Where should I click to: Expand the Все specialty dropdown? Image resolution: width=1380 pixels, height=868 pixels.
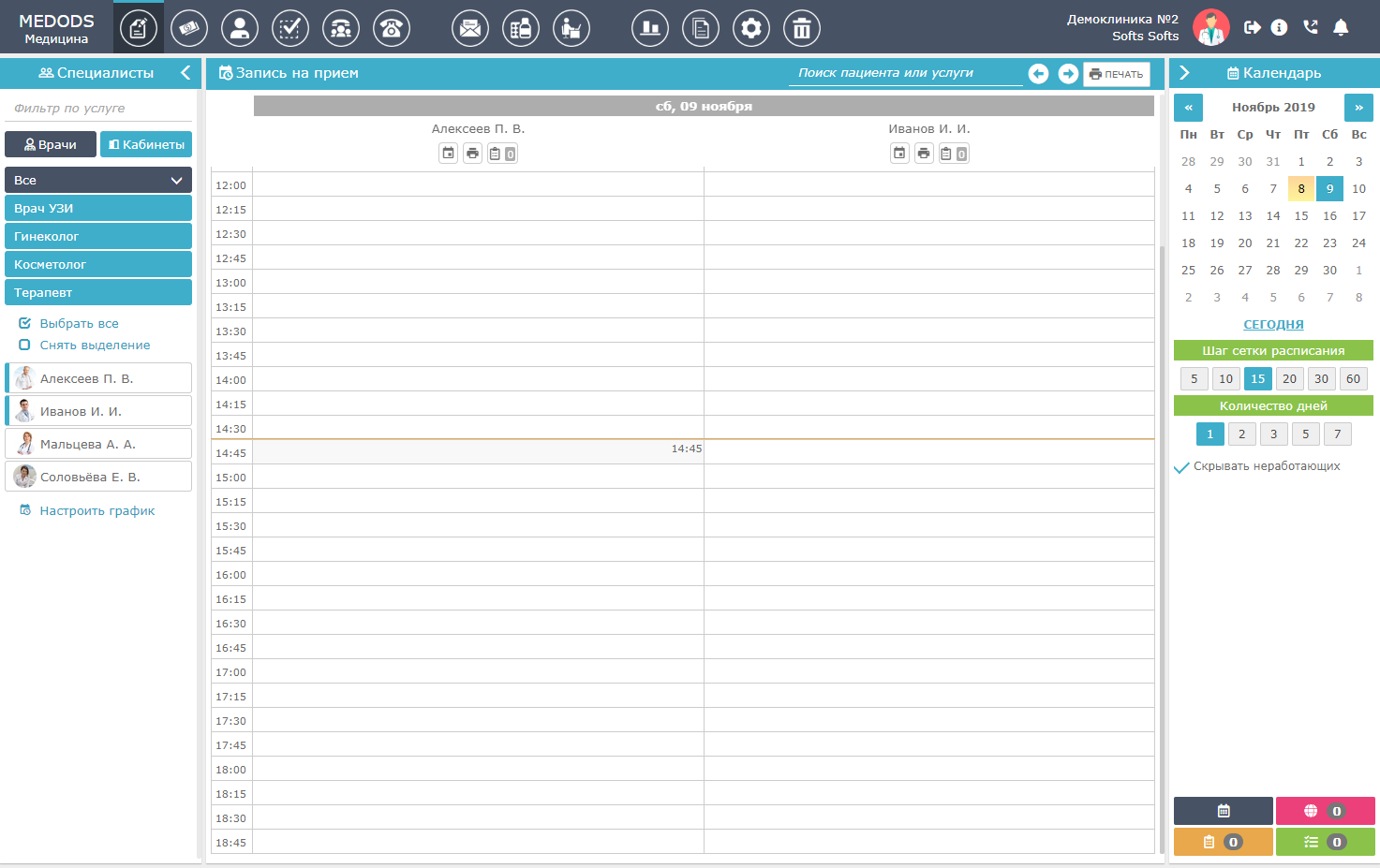pyautogui.click(x=98, y=180)
